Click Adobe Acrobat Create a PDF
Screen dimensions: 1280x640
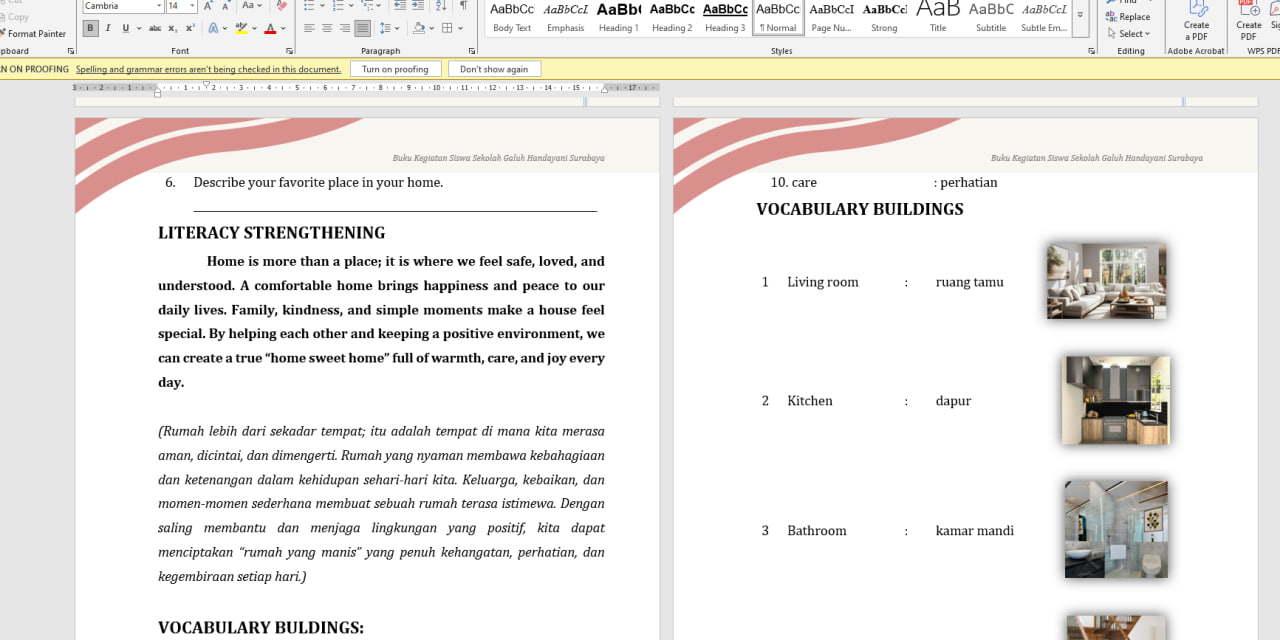coord(1196,21)
